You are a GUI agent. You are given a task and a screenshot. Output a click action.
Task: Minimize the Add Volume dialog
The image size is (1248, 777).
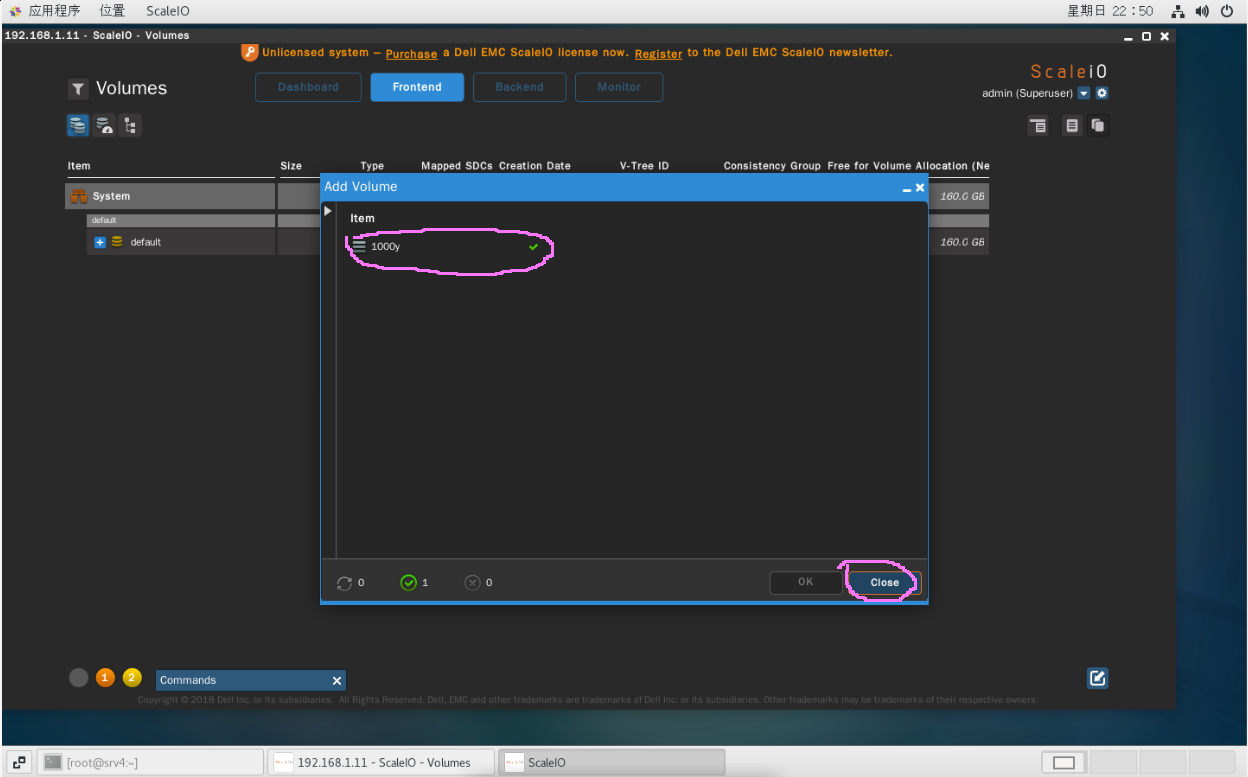coord(907,188)
